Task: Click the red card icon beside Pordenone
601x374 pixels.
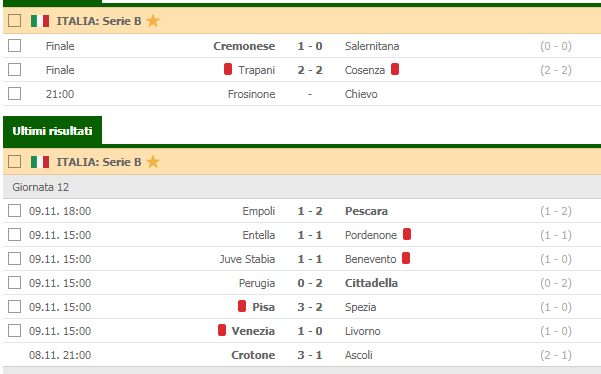Action: tap(407, 234)
